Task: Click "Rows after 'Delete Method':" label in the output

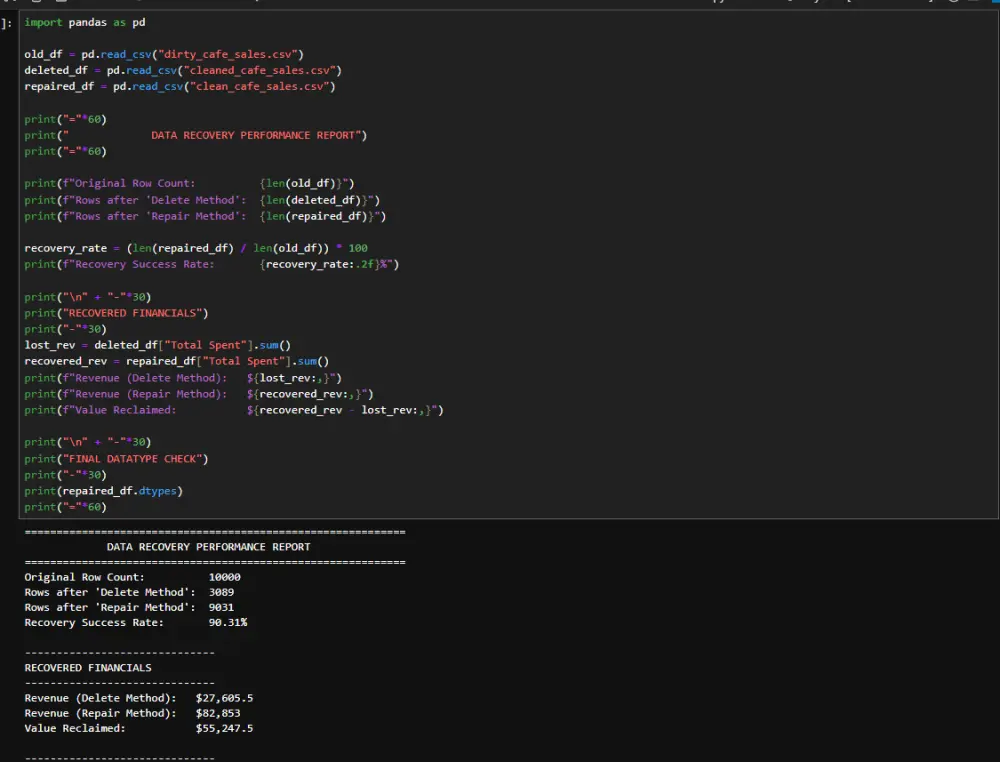Action: [110, 592]
